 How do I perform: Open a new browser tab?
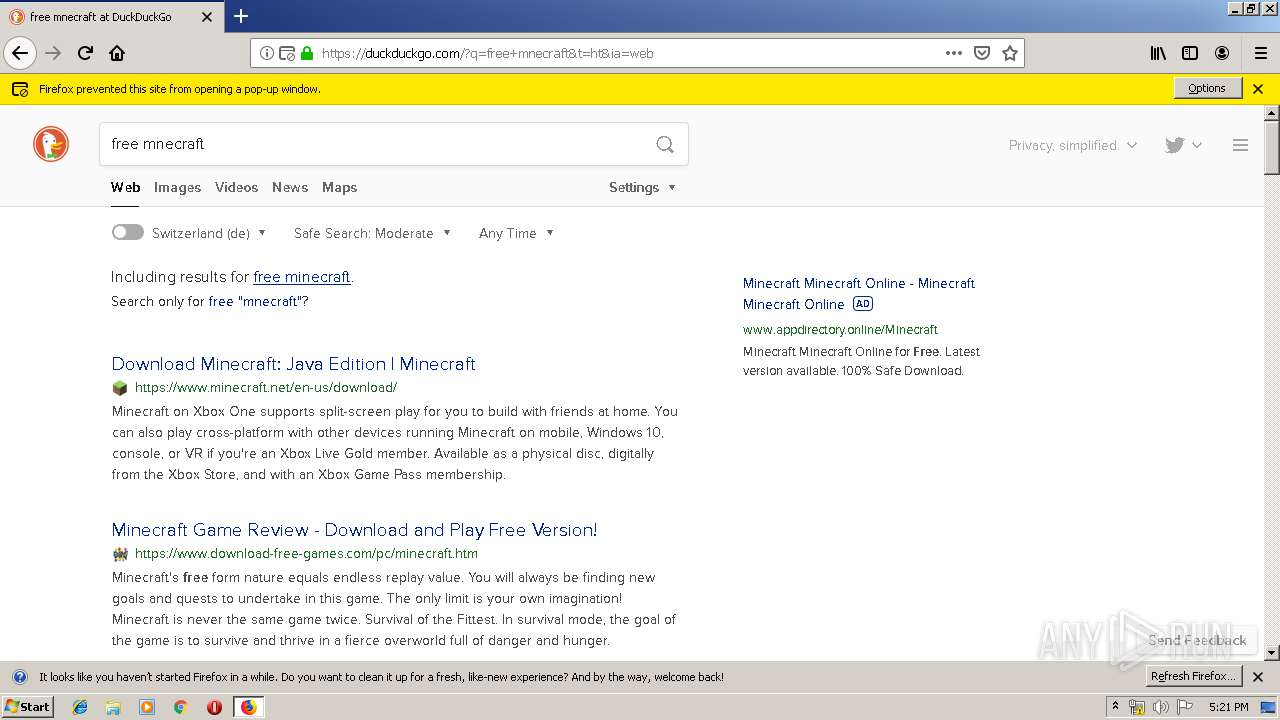click(241, 16)
